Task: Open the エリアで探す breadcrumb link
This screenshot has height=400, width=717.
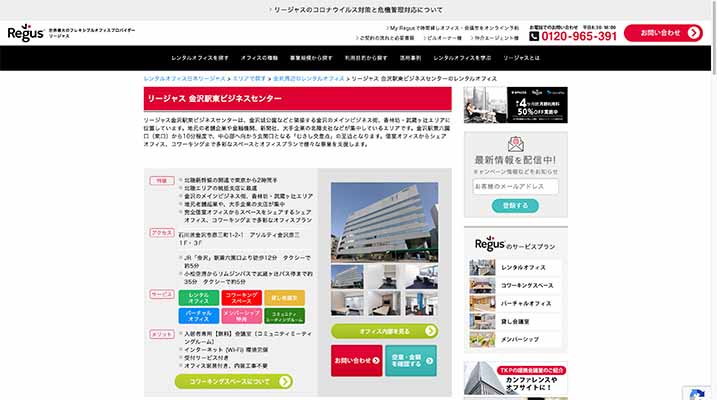Action: click(249, 79)
